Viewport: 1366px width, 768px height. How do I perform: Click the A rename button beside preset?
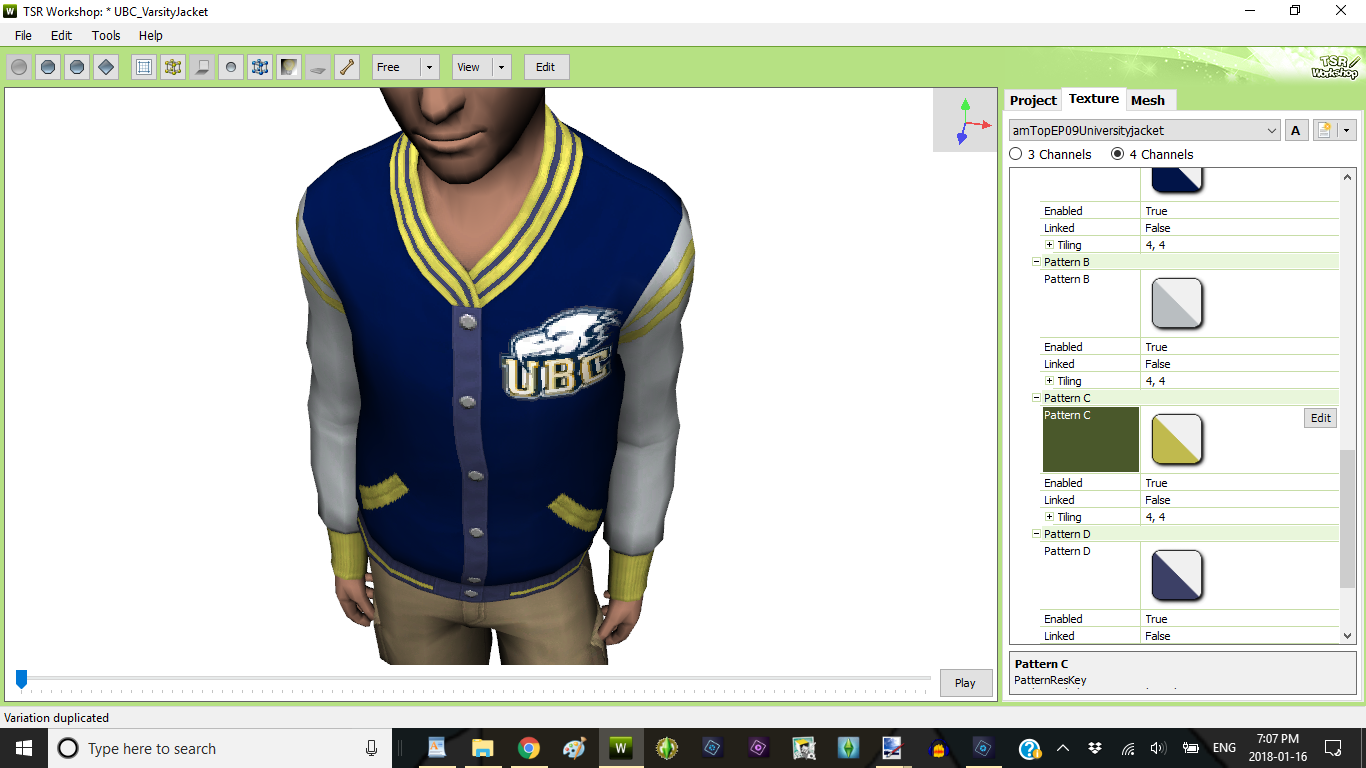click(x=1296, y=130)
